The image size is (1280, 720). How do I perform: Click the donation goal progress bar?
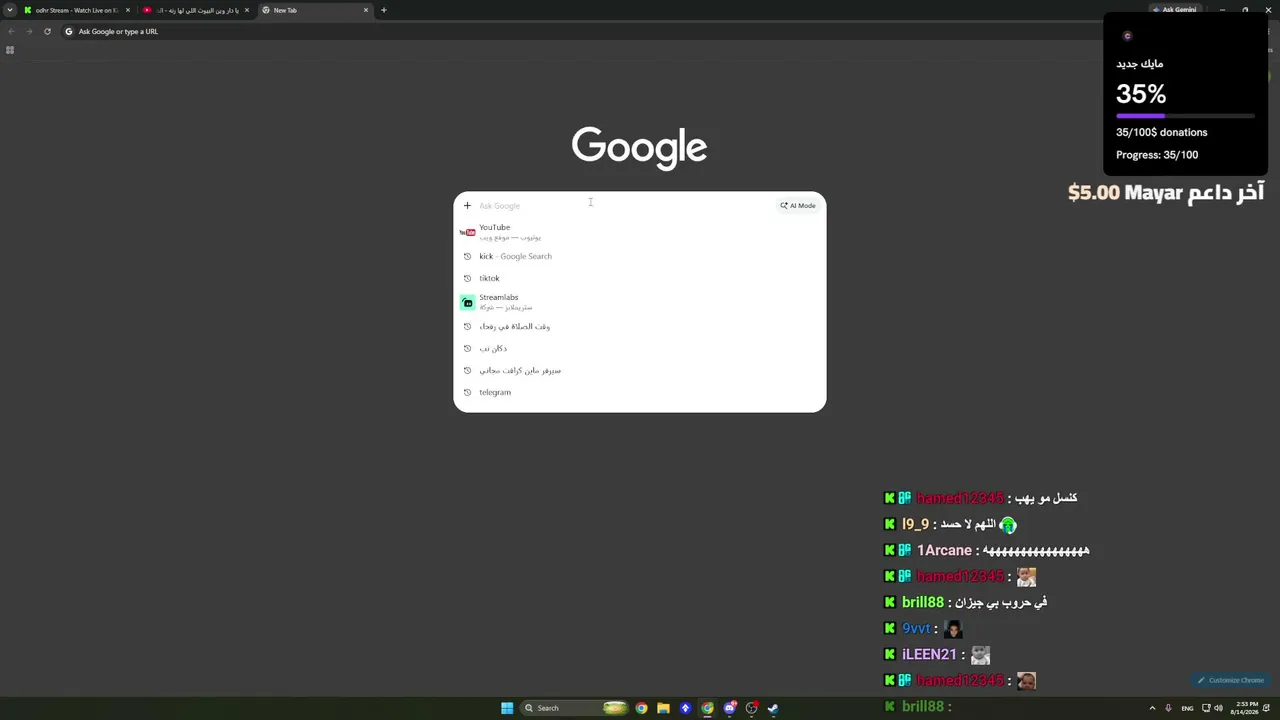pyautogui.click(x=1185, y=116)
